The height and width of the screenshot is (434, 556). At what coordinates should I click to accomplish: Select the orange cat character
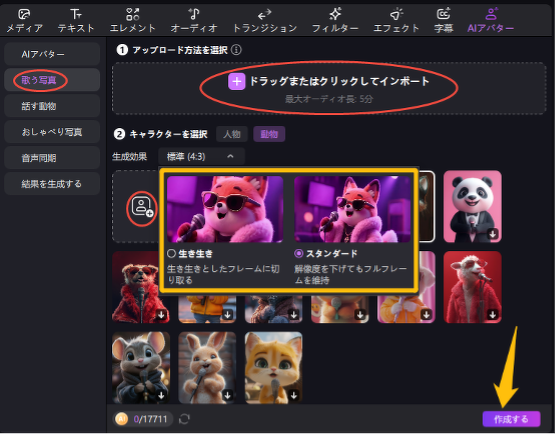pos(273,368)
